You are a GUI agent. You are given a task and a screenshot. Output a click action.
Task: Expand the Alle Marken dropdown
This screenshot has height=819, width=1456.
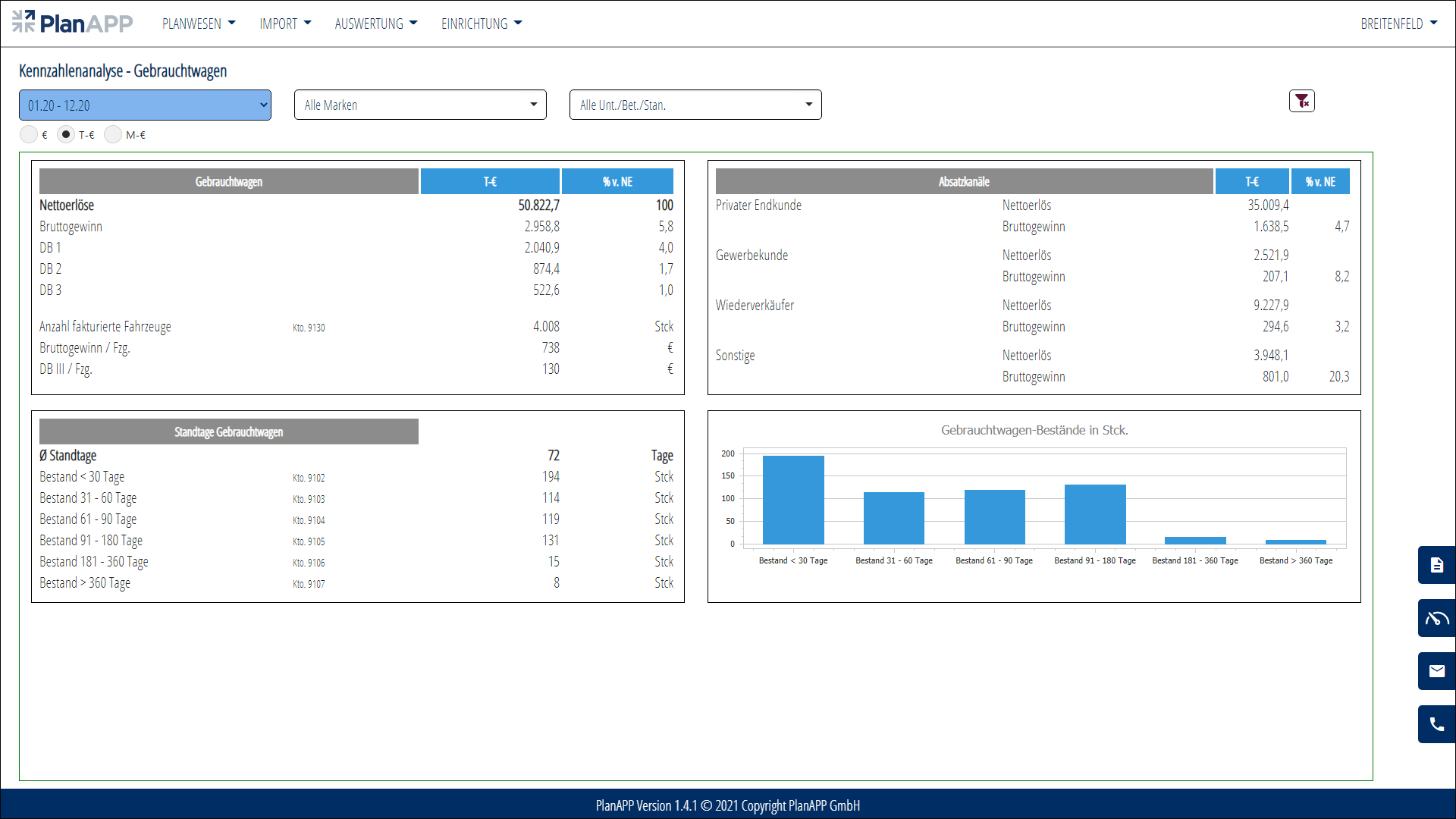point(420,105)
